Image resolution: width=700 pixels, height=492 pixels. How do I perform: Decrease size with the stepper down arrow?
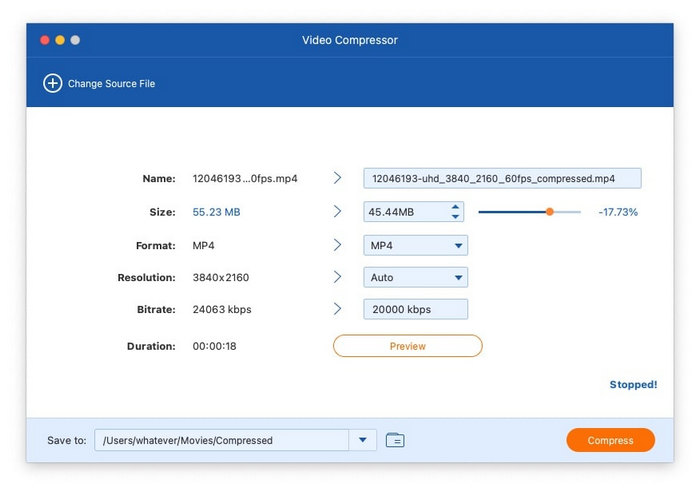456,217
